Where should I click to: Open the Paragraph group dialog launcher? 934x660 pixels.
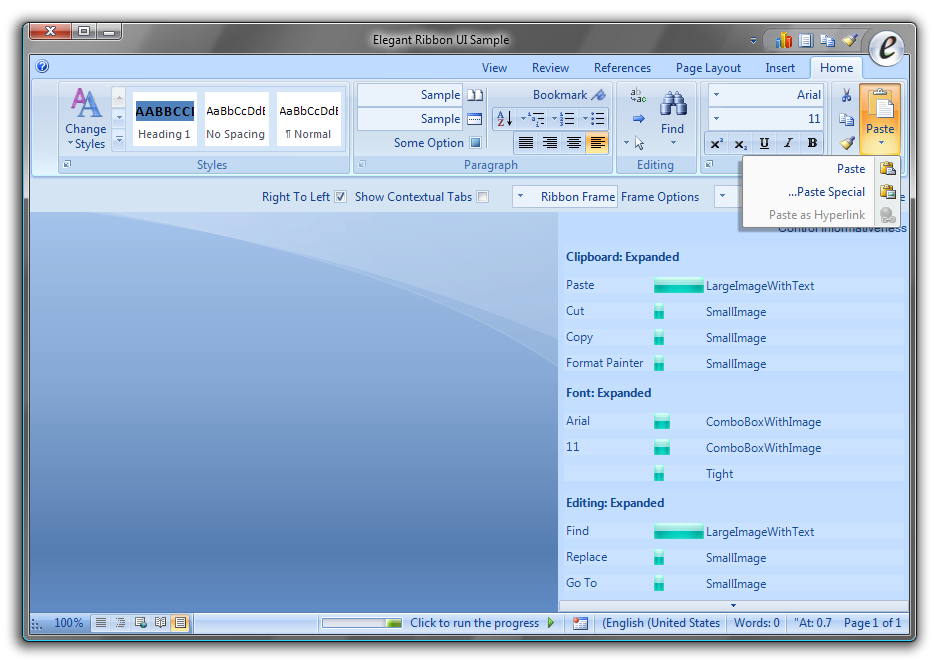click(x=362, y=164)
